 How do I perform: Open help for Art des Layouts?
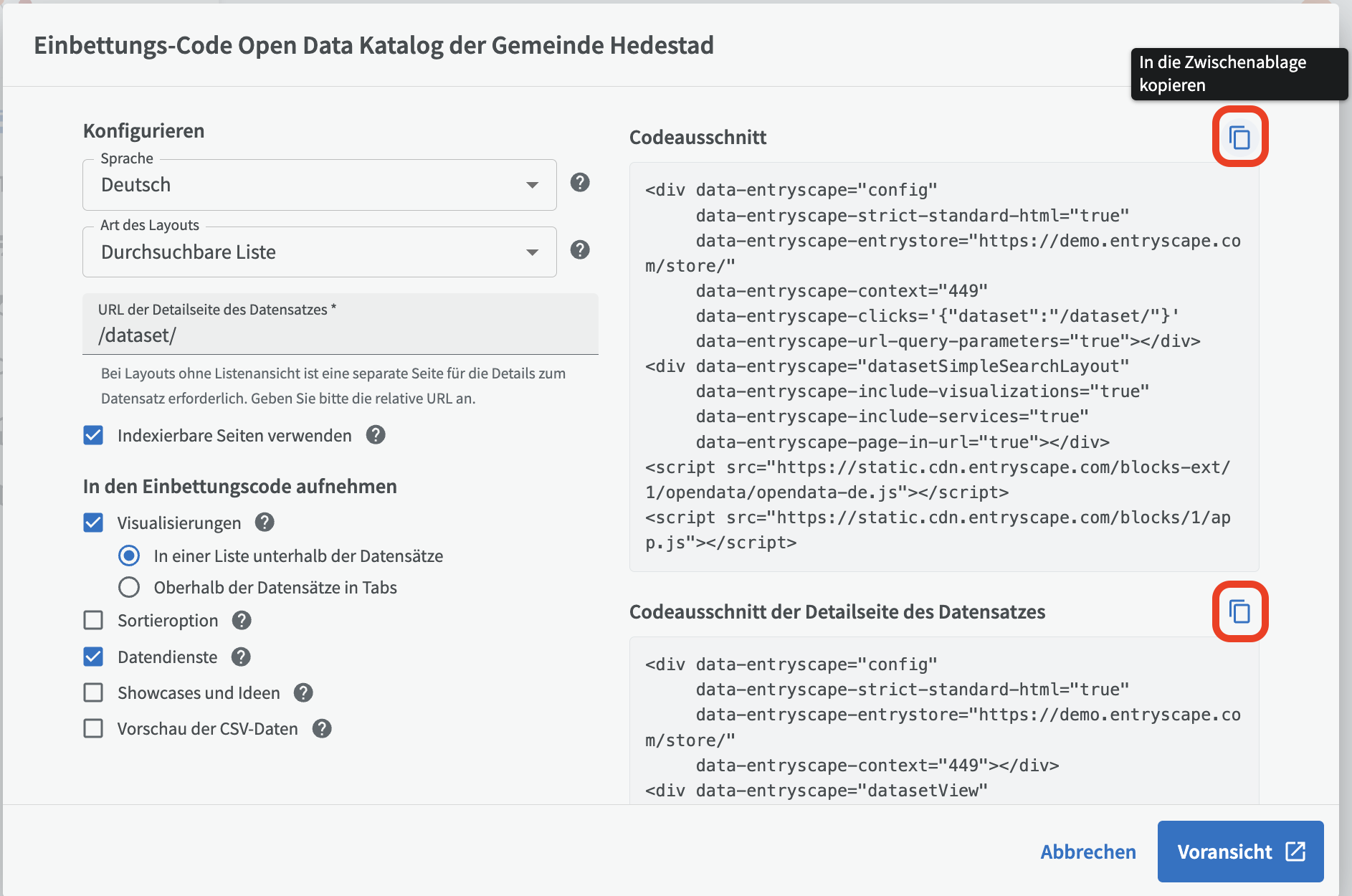tap(580, 250)
